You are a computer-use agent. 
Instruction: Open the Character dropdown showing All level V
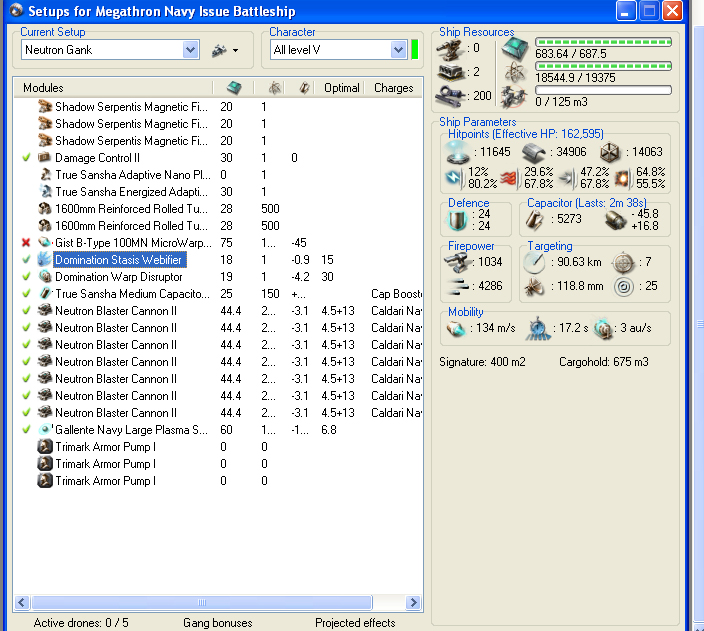point(398,50)
